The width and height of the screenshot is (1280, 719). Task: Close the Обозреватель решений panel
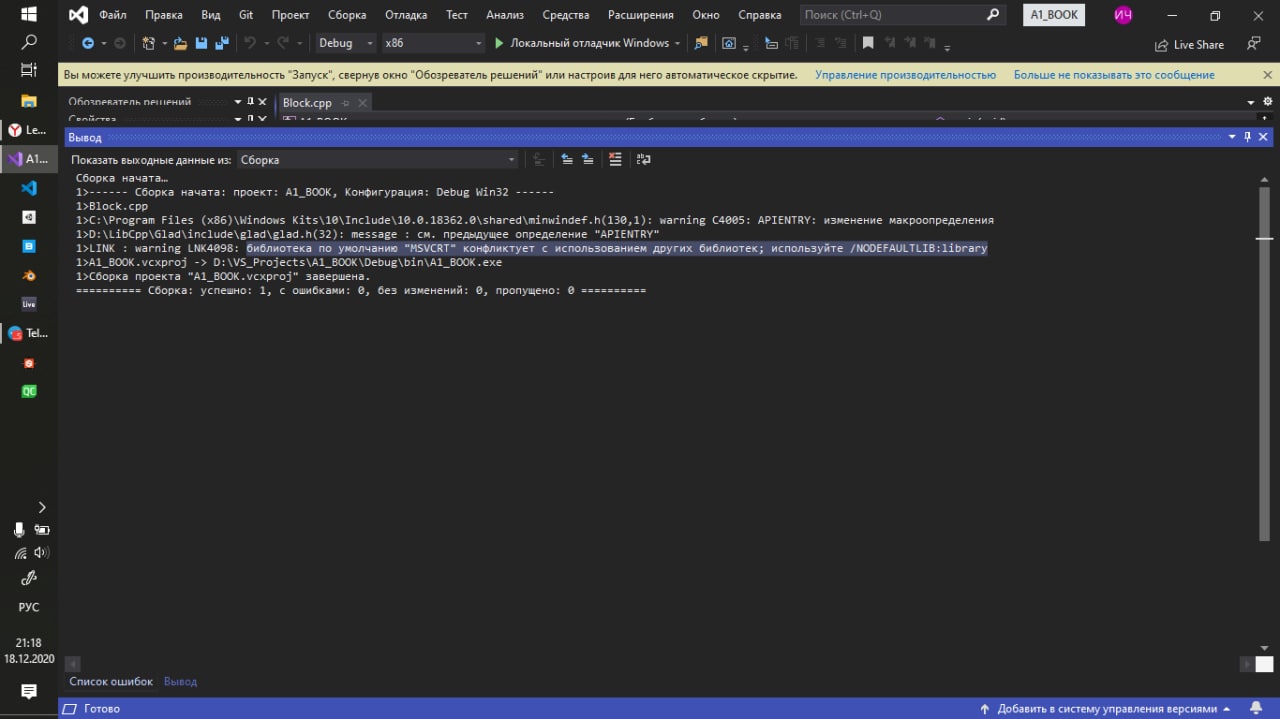click(x=263, y=102)
